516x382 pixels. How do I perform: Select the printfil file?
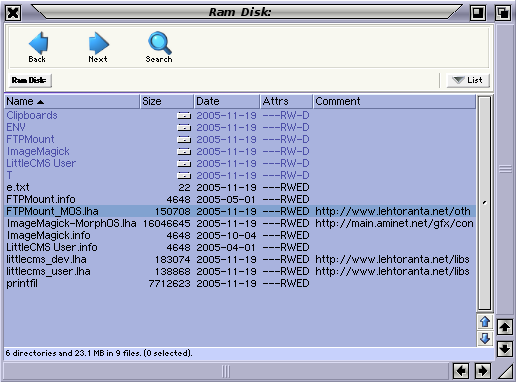(x=22, y=283)
